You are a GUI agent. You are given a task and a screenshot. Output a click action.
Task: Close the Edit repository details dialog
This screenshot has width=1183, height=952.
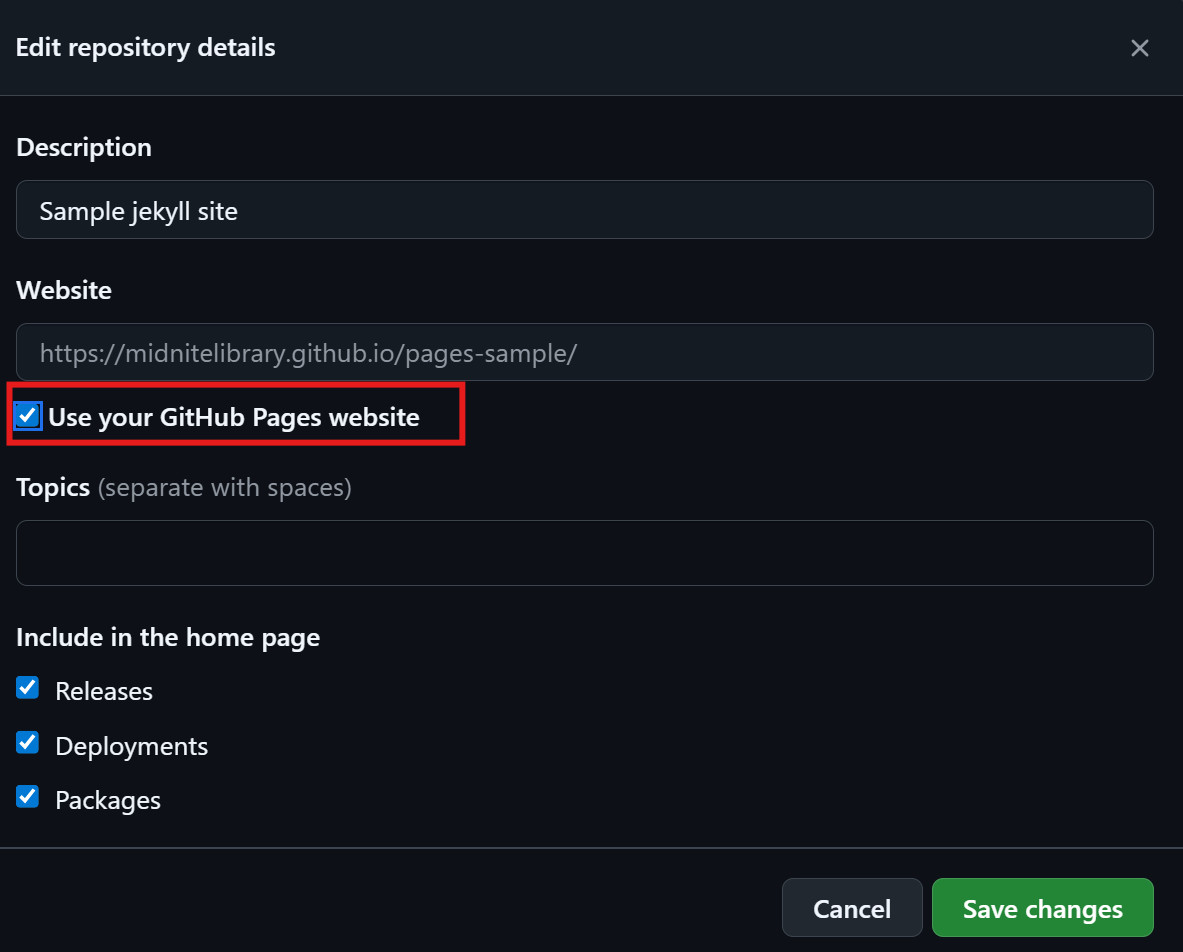click(1139, 48)
